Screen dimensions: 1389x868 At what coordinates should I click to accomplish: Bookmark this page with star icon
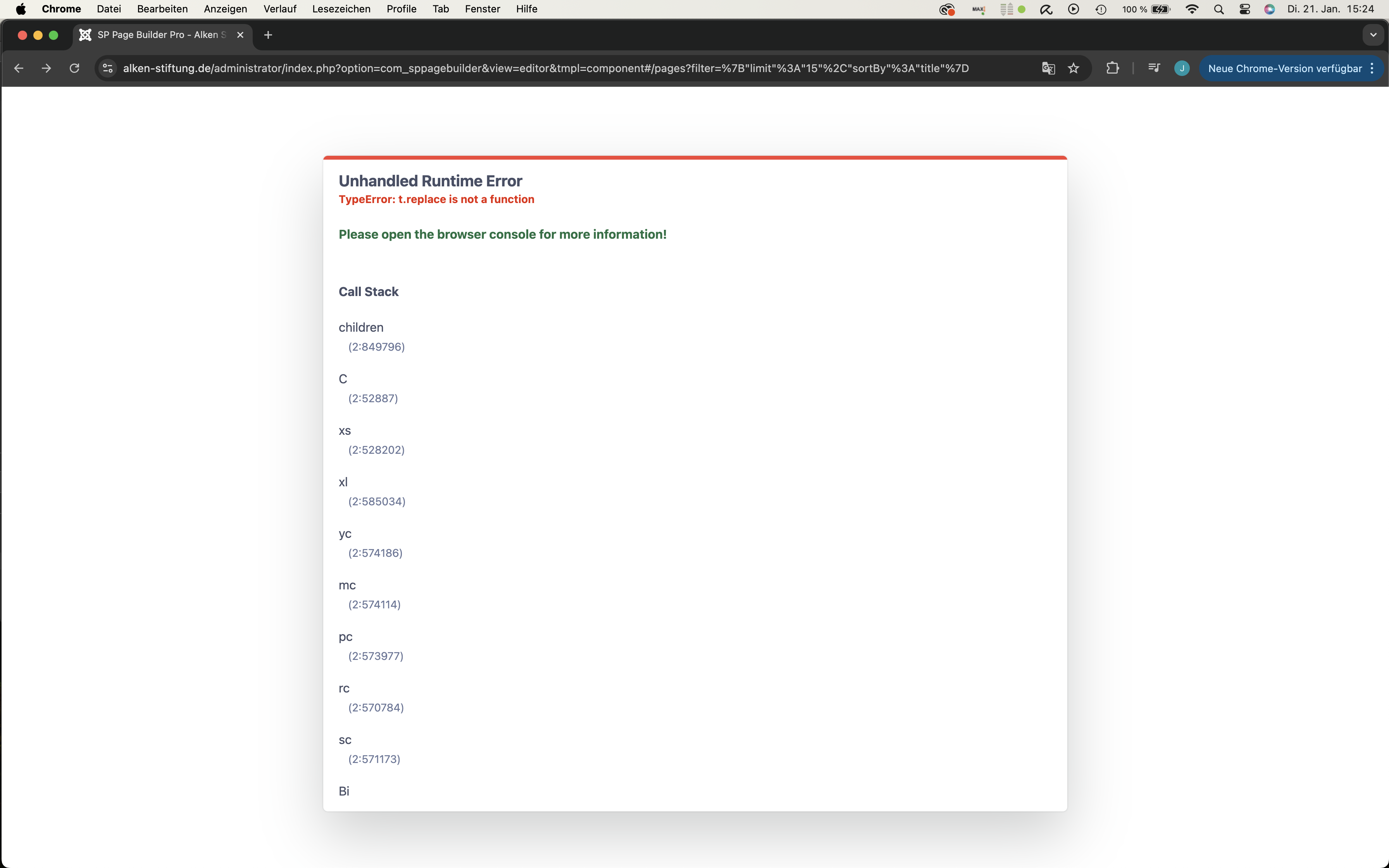[x=1073, y=68]
